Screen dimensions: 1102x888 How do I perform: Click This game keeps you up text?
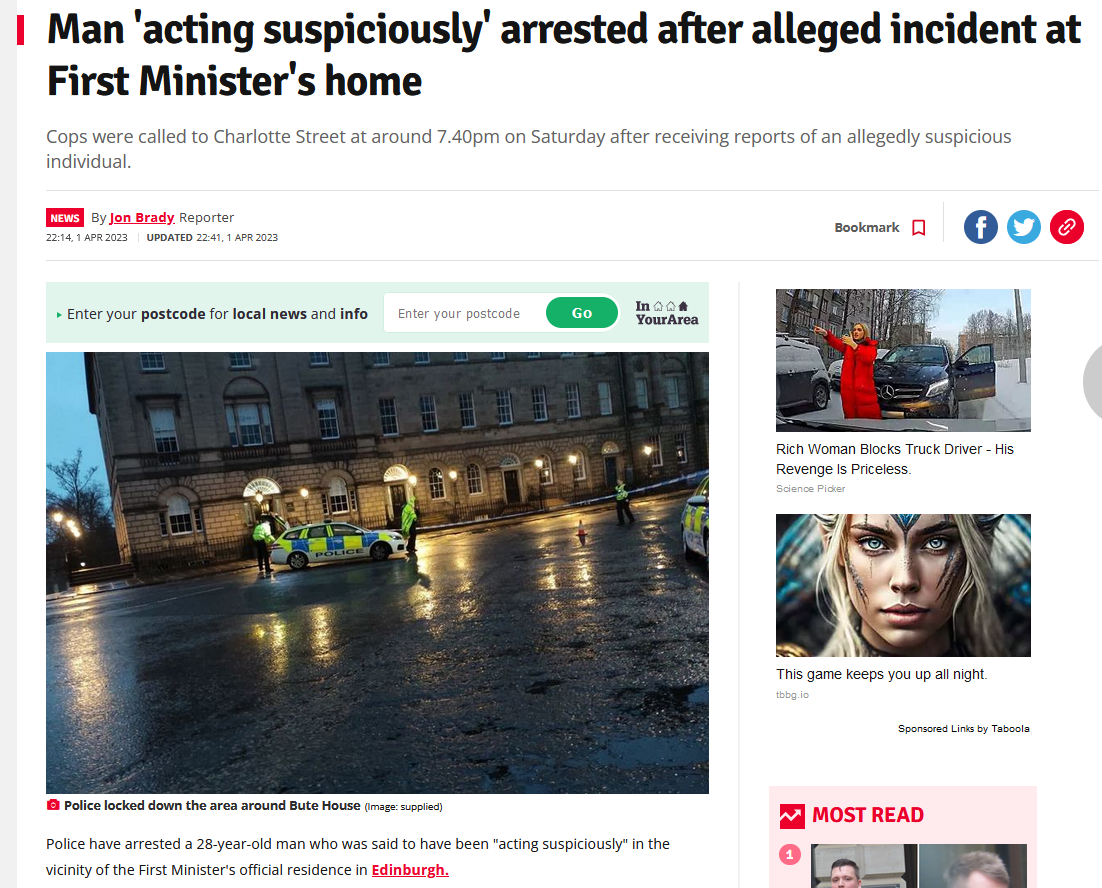pyautogui.click(x=881, y=674)
